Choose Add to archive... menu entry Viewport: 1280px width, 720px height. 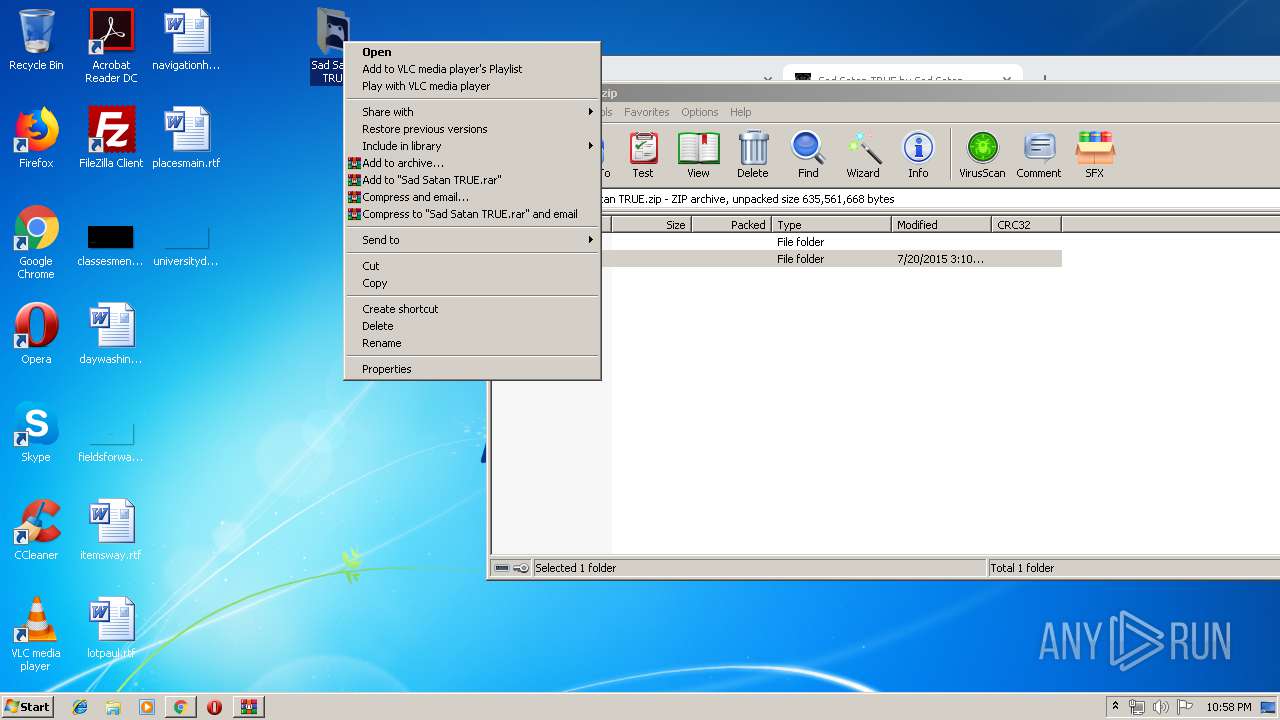point(472,163)
